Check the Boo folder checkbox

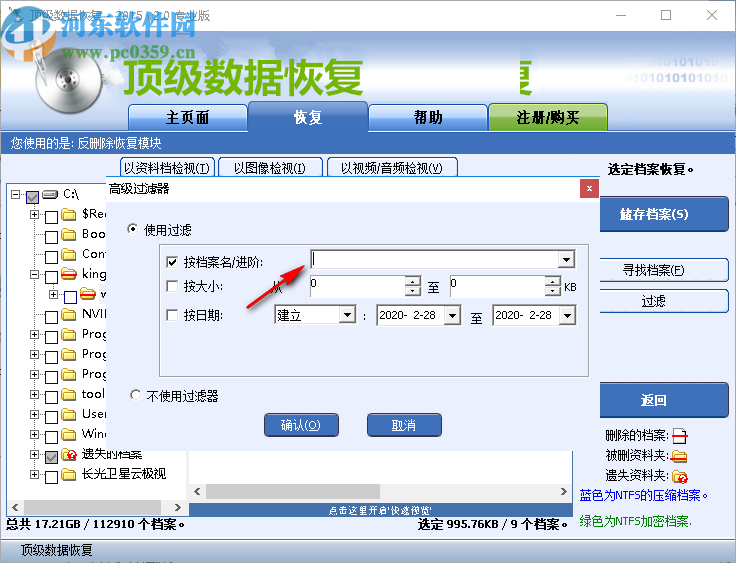pos(51,236)
